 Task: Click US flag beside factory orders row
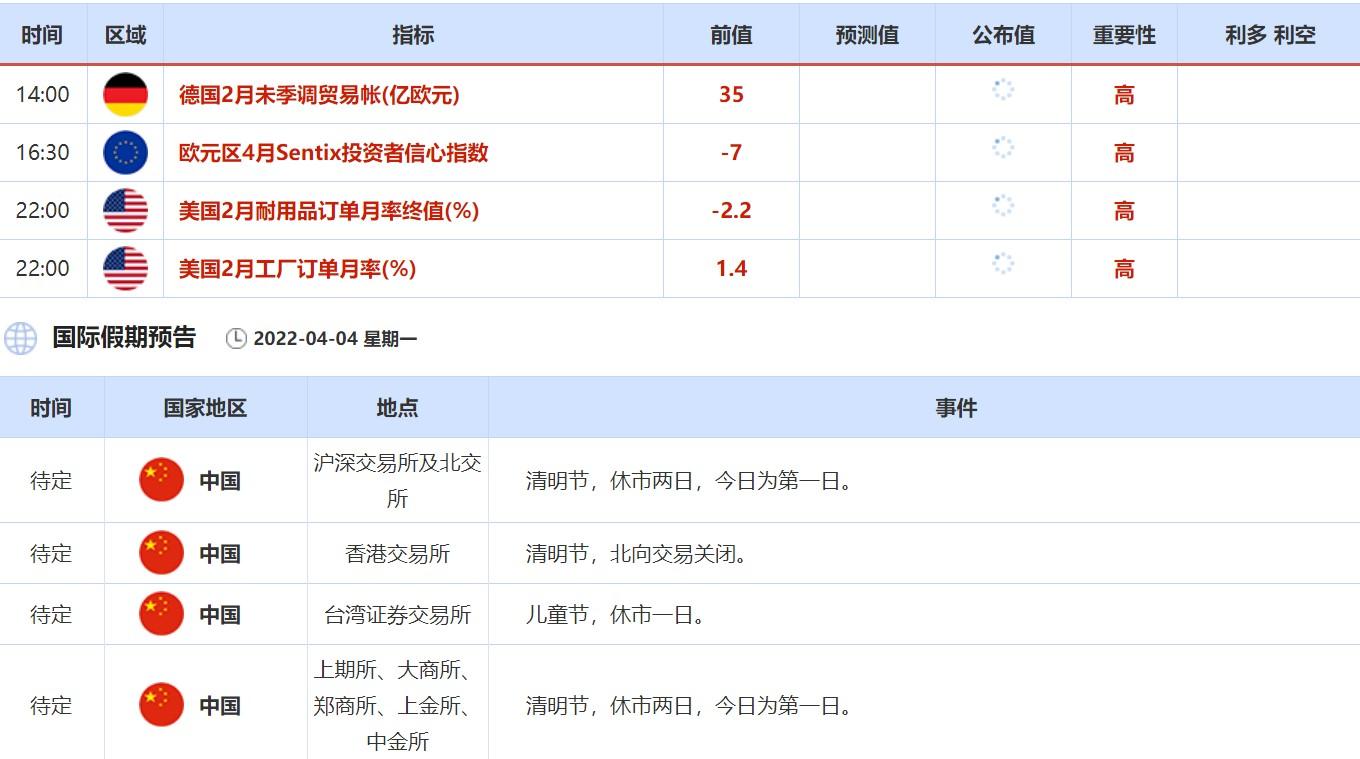click(125, 269)
